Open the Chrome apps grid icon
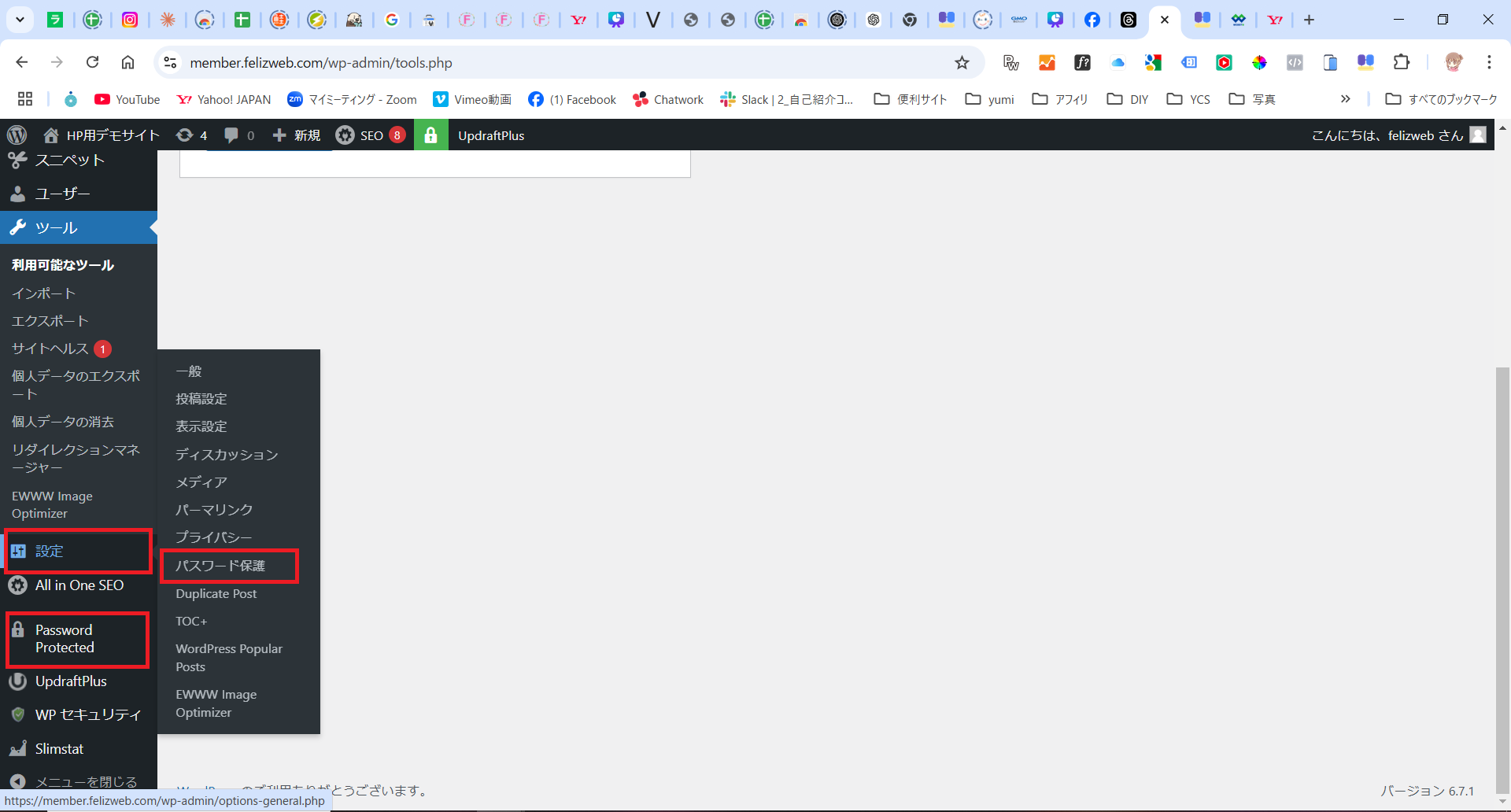The width and height of the screenshot is (1511, 812). (25, 99)
